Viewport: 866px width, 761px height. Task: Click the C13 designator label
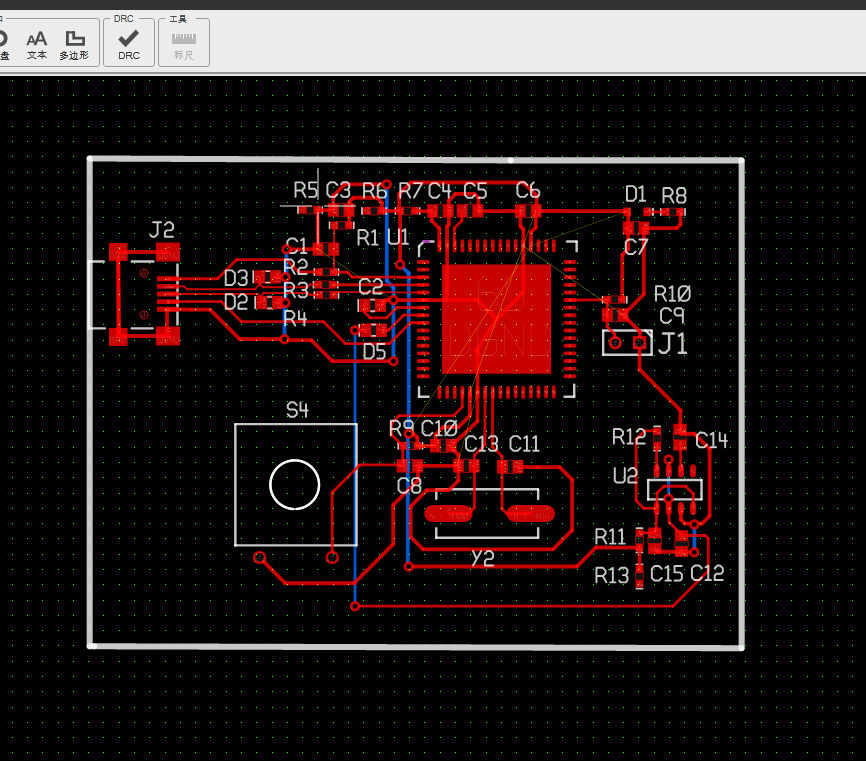click(481, 444)
